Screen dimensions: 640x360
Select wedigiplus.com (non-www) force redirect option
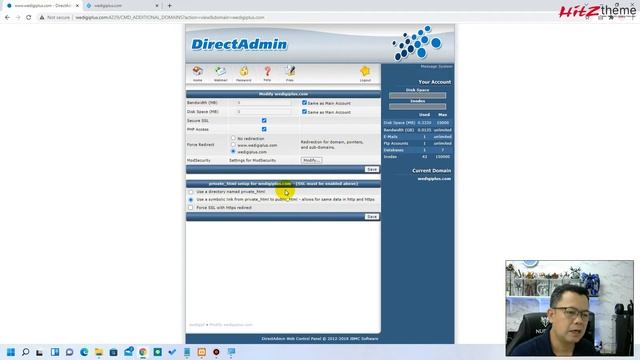233,151
